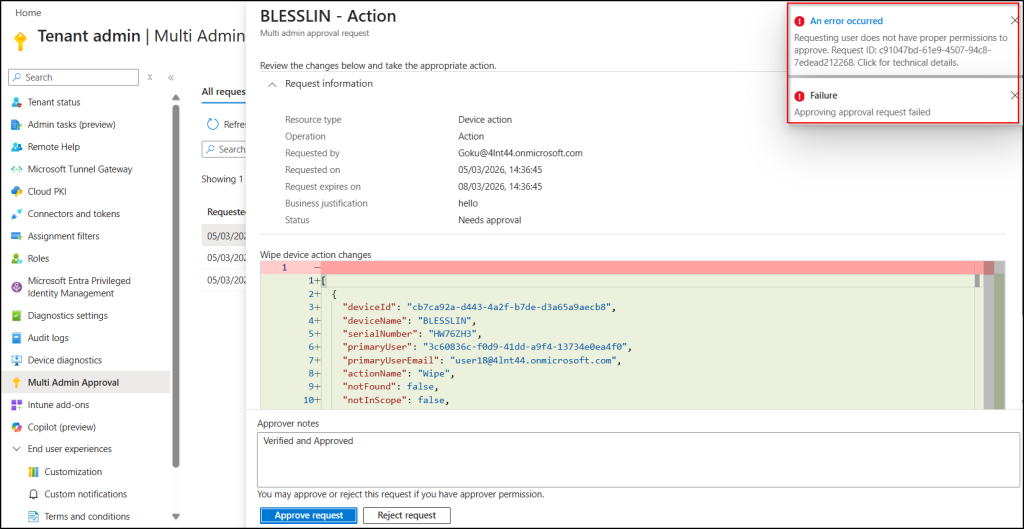Click the Goku@4Int44.onmicrosoft.com requester value
Screen dimensions: 1024x529
point(520,153)
